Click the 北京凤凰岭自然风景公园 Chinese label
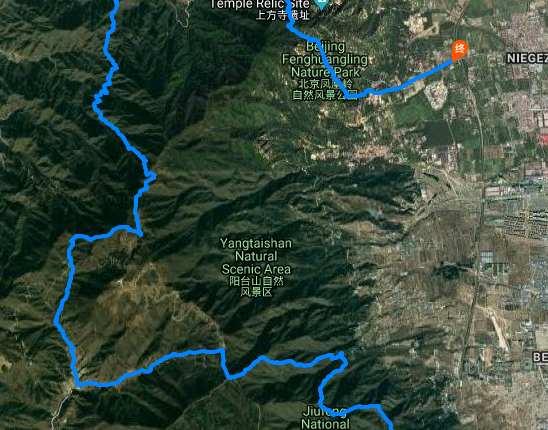548x430 pixels. click(x=323, y=89)
